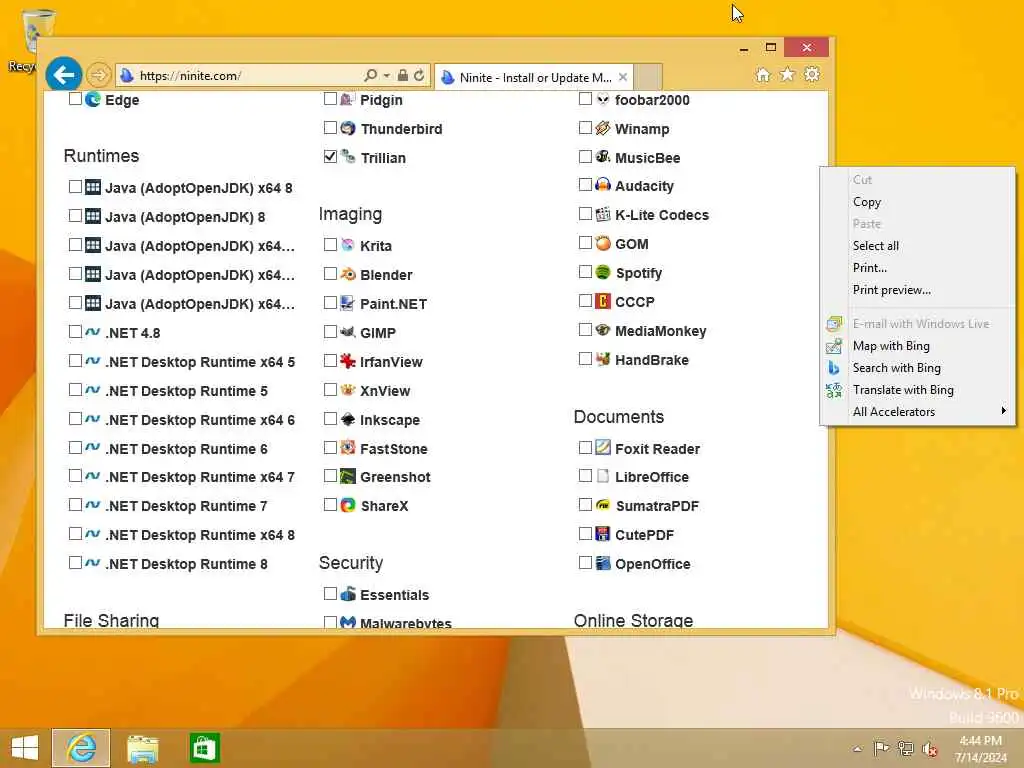Click the IrfanView icon
Screen dimensions: 1024x768
(x=348, y=360)
